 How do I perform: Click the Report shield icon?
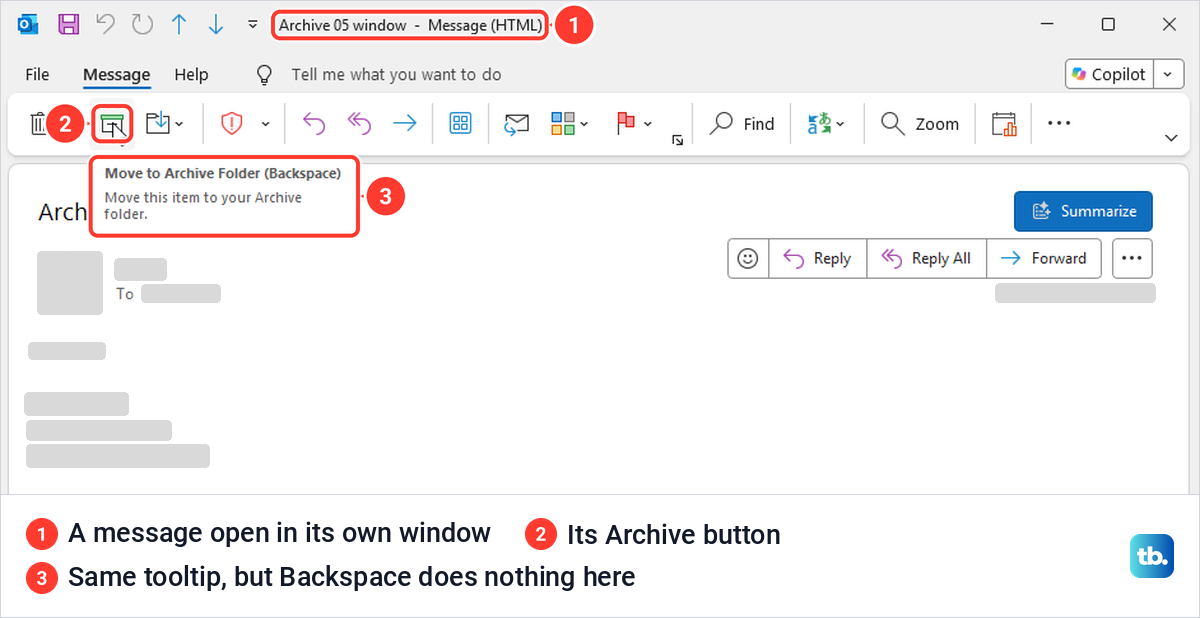(232, 124)
